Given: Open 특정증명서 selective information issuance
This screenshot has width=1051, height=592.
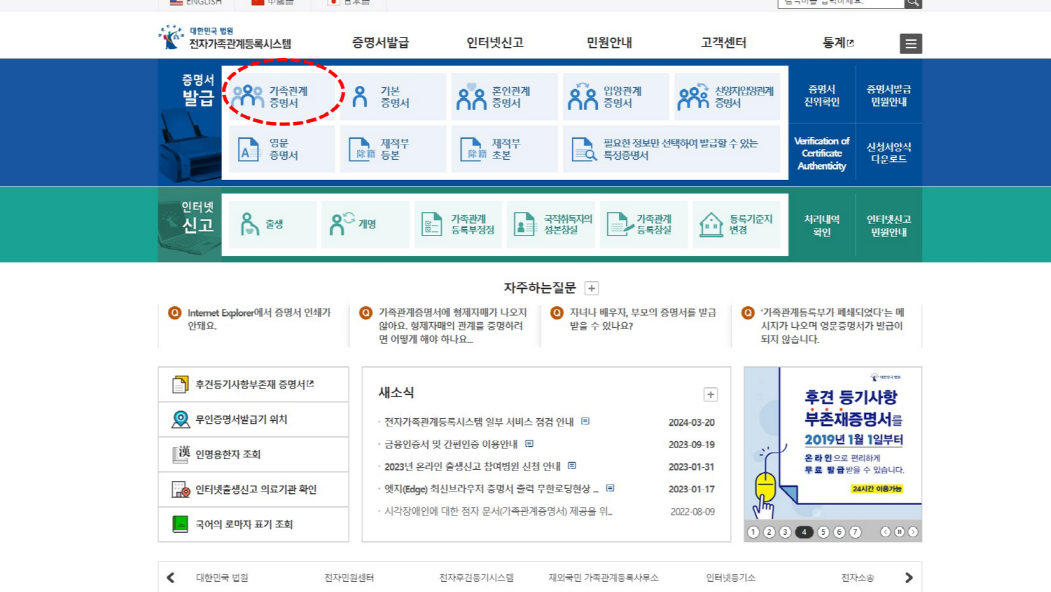Looking at the screenshot, I should pyautogui.click(x=672, y=149).
